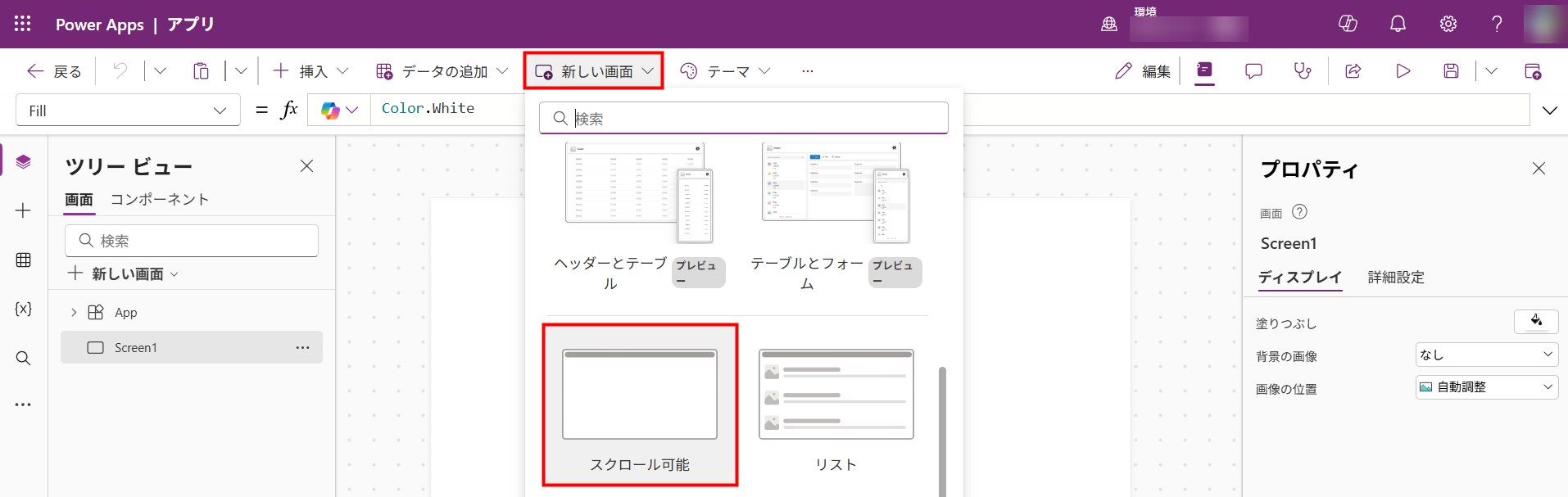Expand the App tree node
1568x497 pixels.
tap(74, 313)
